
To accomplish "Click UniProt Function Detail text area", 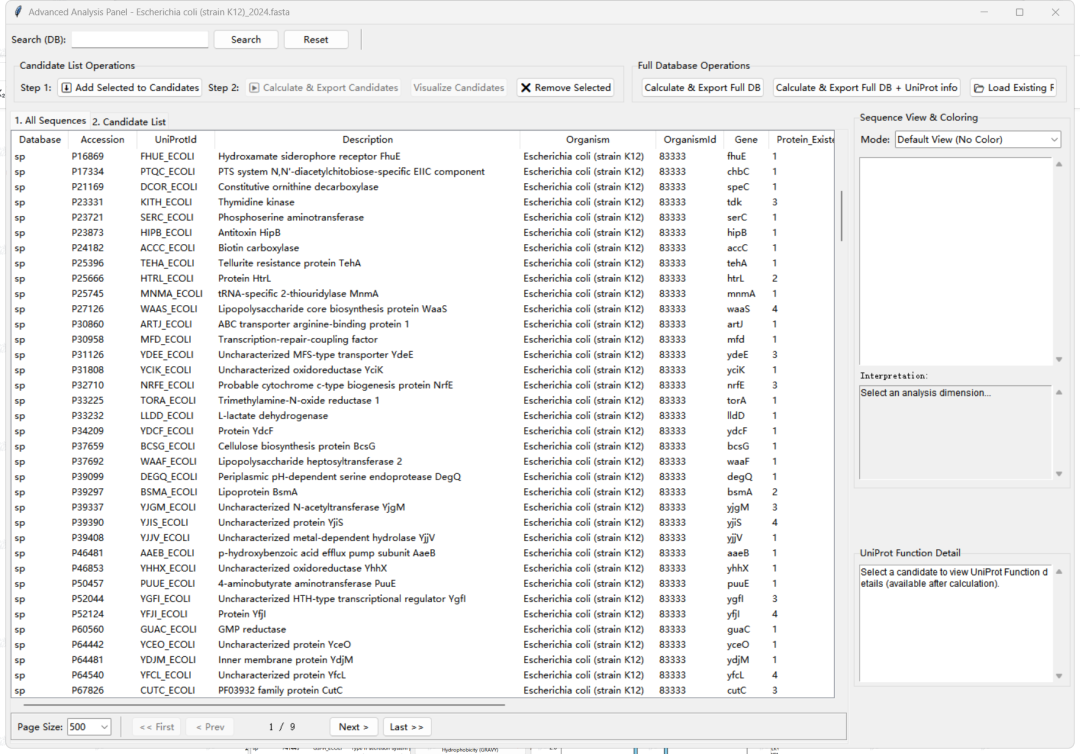I will 955,624.
